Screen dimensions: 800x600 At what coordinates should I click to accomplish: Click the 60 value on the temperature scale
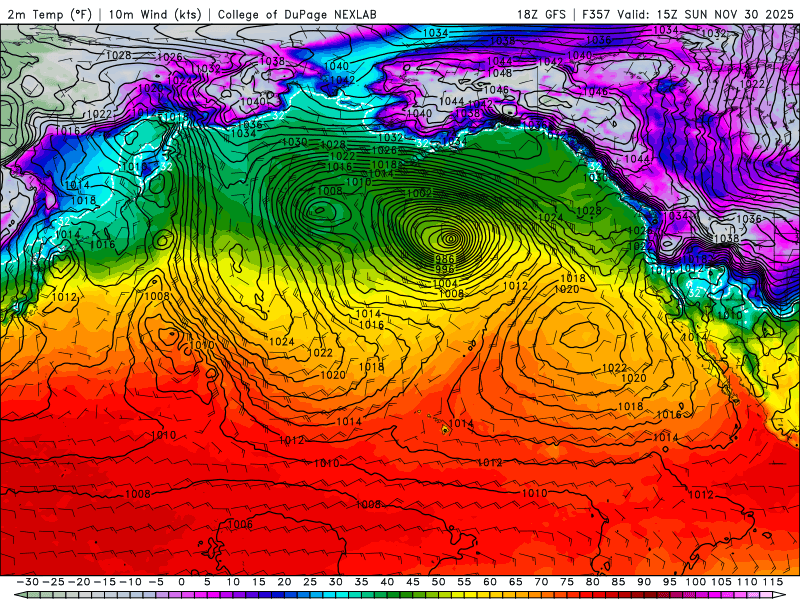coord(490,582)
